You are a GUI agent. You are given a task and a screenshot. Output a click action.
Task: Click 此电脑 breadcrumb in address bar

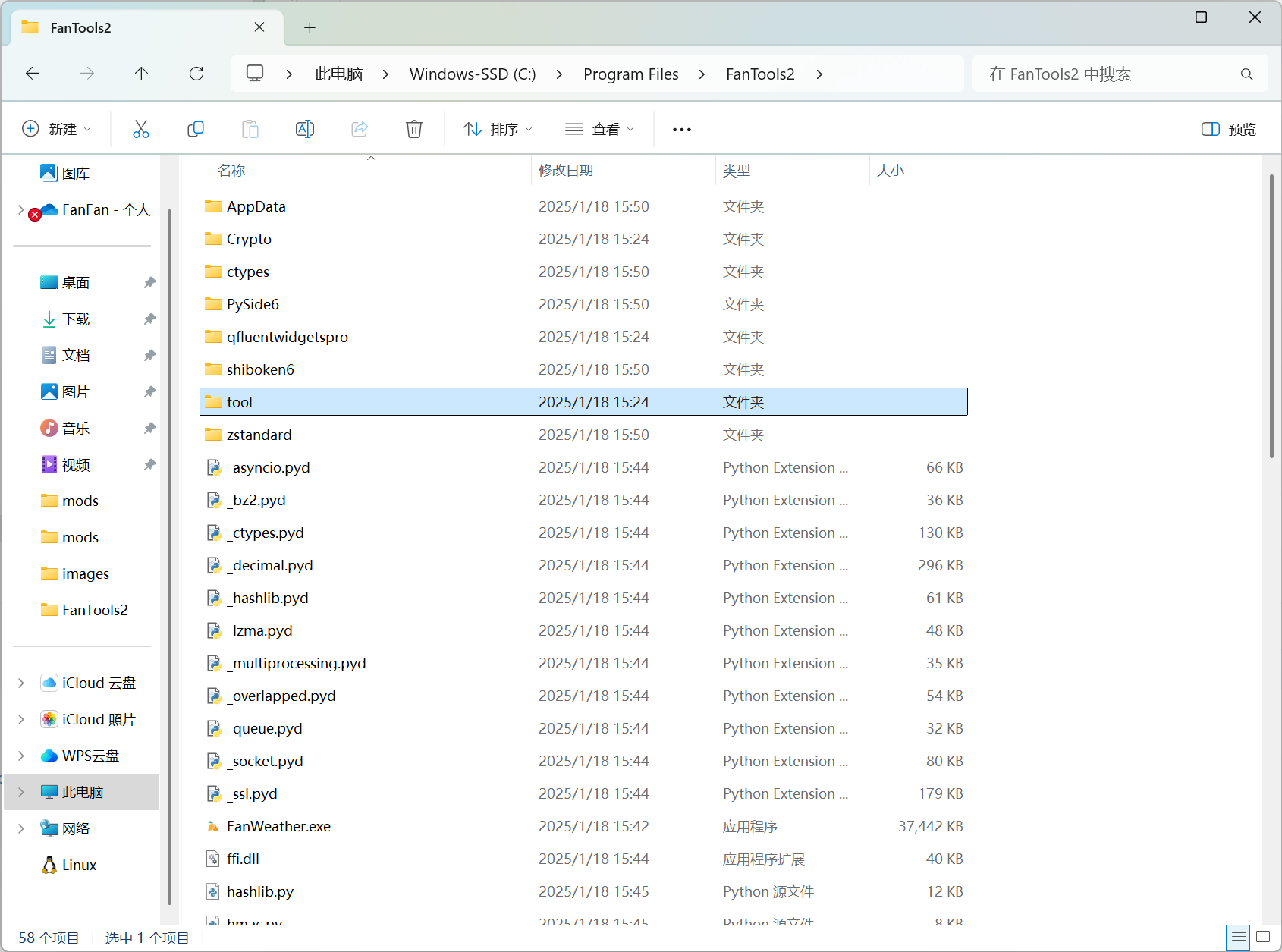[x=338, y=74]
